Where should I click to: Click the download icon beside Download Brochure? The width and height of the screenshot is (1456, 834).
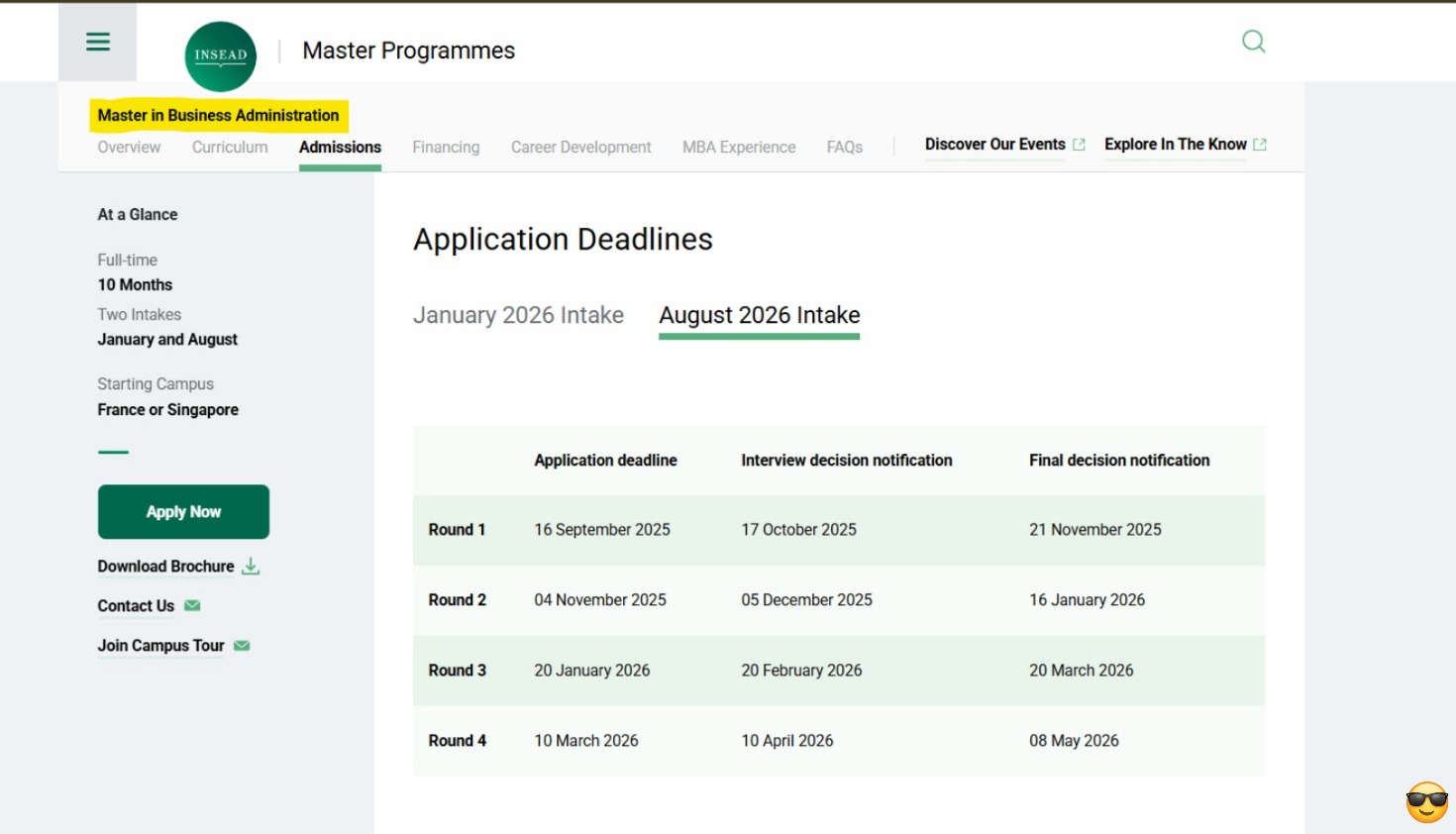252,567
